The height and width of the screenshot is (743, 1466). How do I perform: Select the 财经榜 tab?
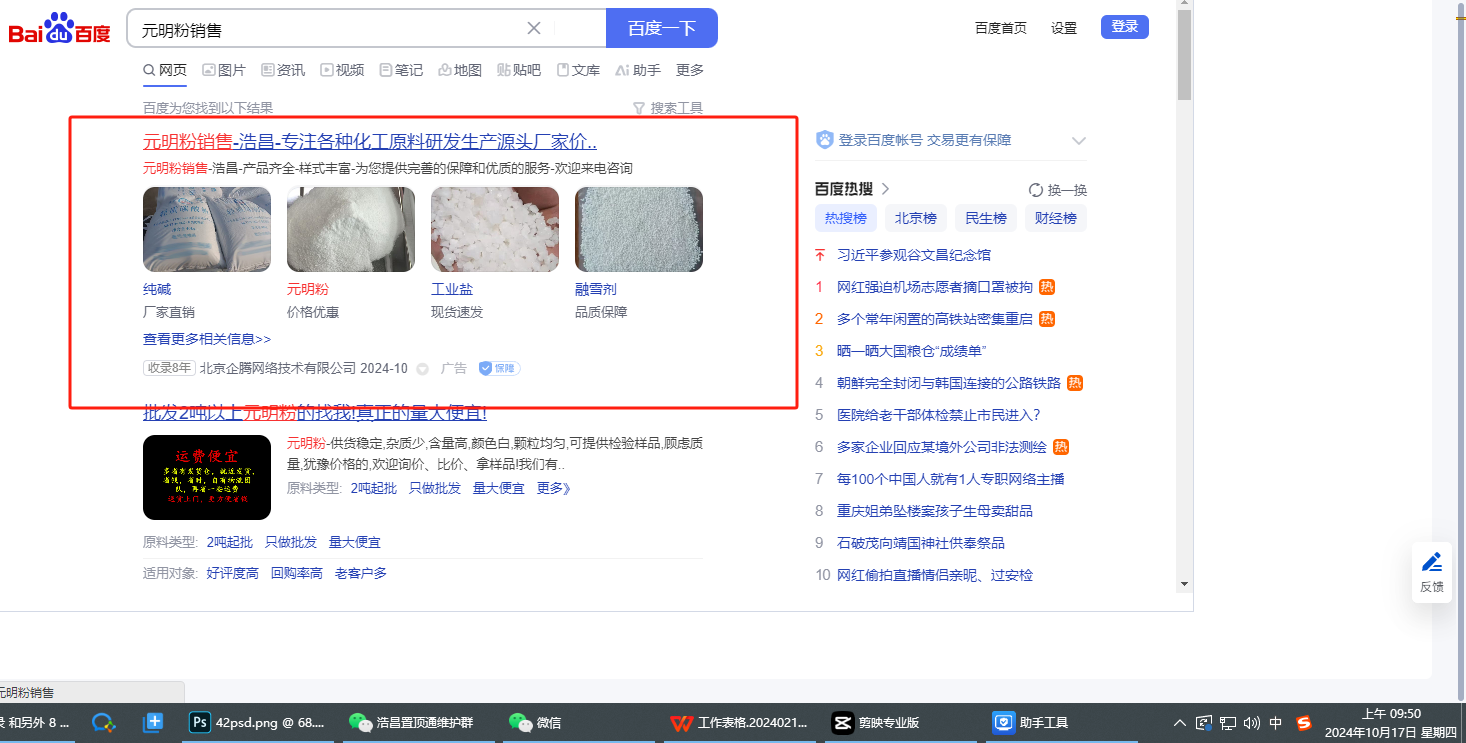point(1056,218)
